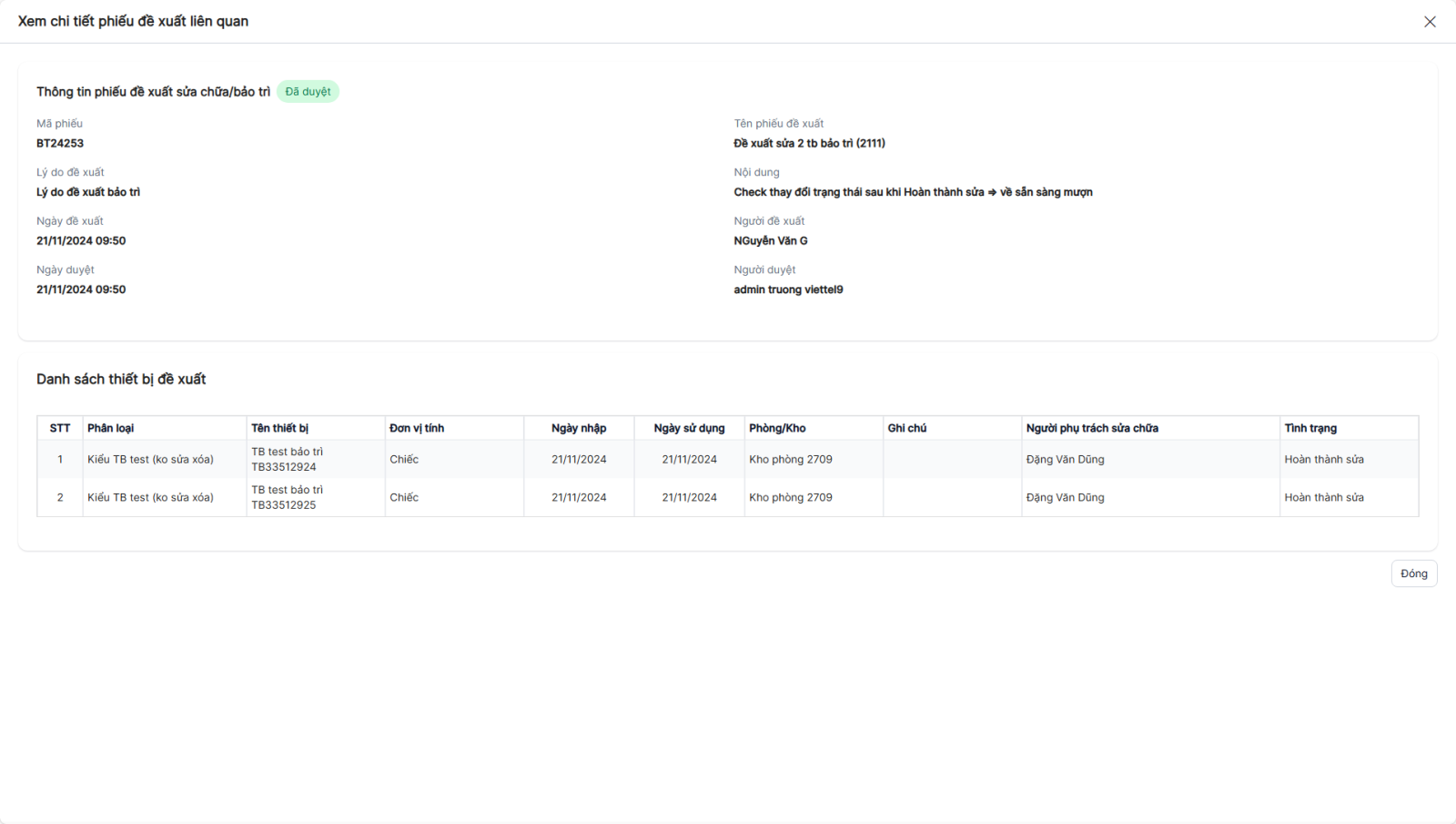The height and width of the screenshot is (824, 1456).
Task: Click proposer name NGuyễn Văn G
Action: pyautogui.click(x=771, y=241)
